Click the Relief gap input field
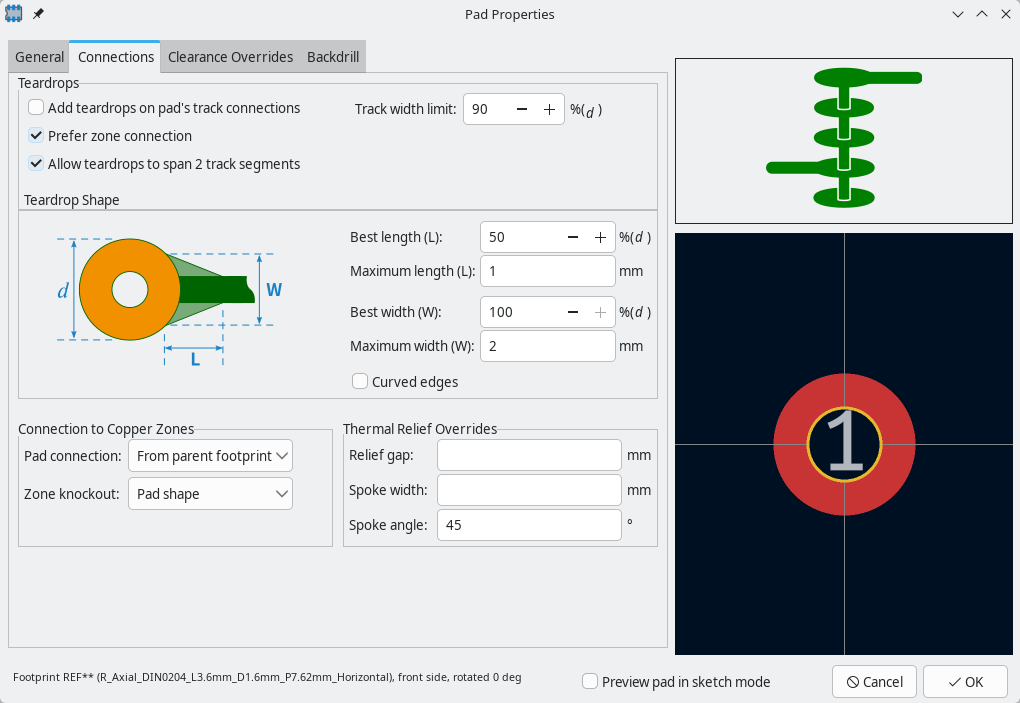Screen dimensions: 1020x703 529,456
